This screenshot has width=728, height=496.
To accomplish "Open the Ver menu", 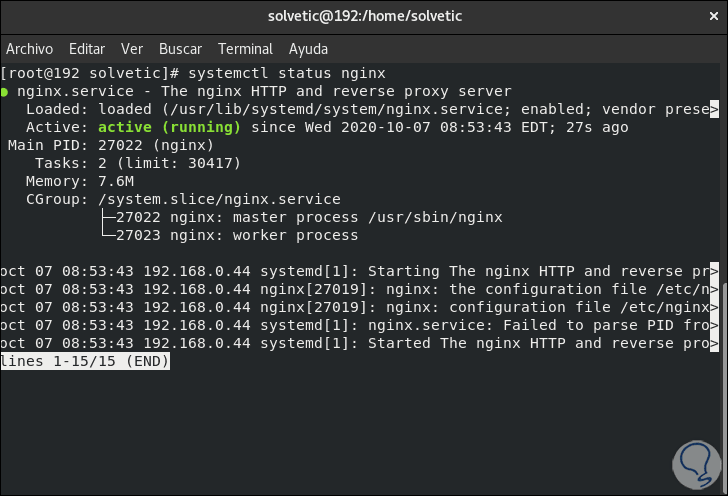I will point(132,49).
